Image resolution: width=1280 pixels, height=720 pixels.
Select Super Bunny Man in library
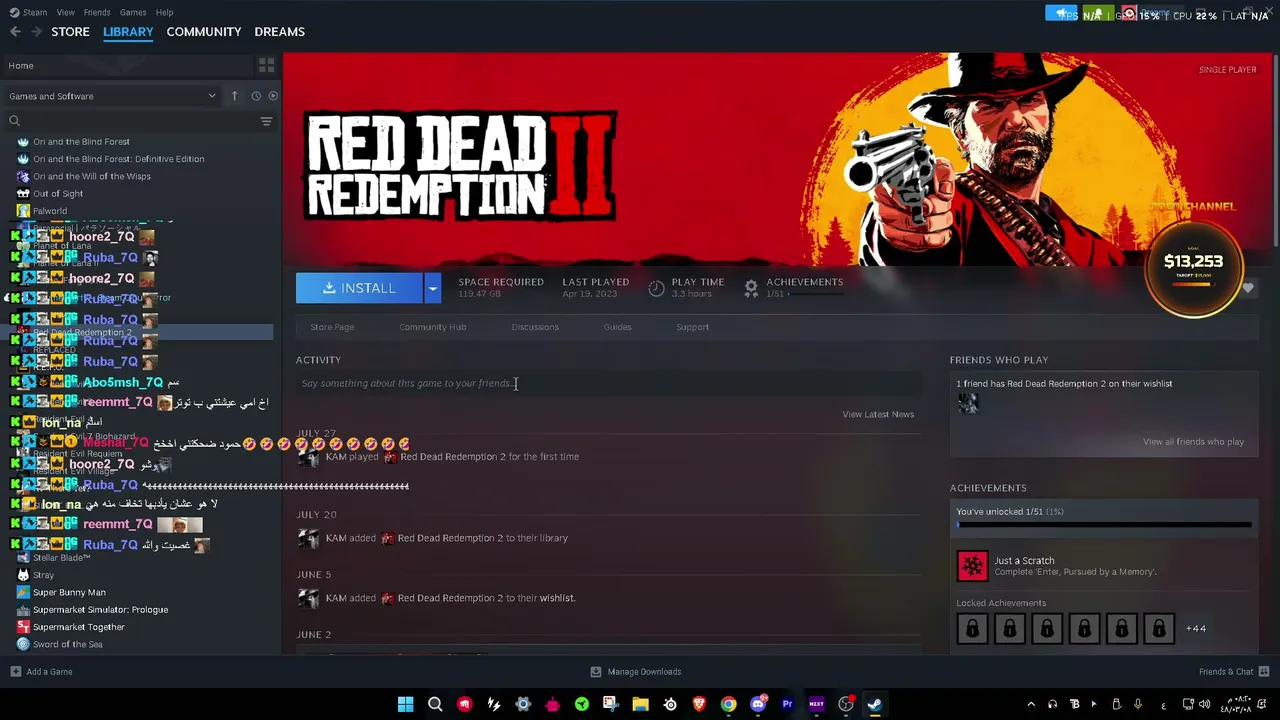click(x=69, y=593)
